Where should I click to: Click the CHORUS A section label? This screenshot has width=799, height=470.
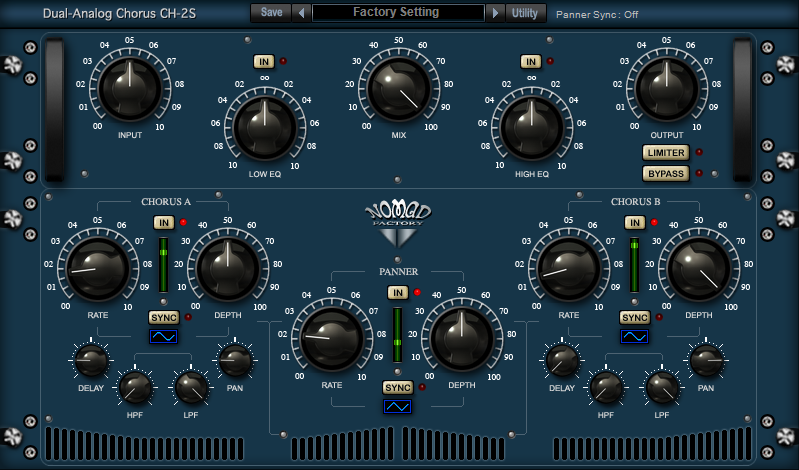tap(166, 202)
